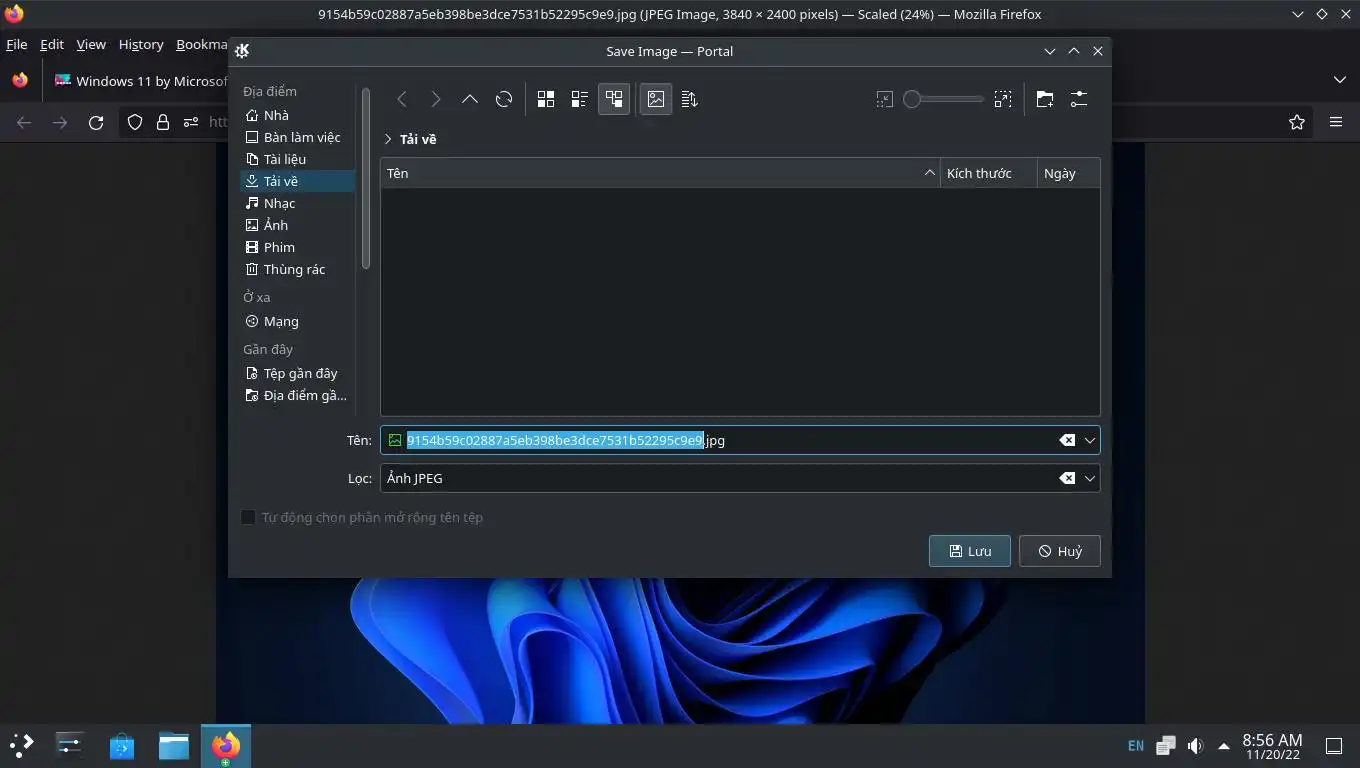The width and height of the screenshot is (1360, 768).
Task: Go to parent folder
Action: [470, 99]
